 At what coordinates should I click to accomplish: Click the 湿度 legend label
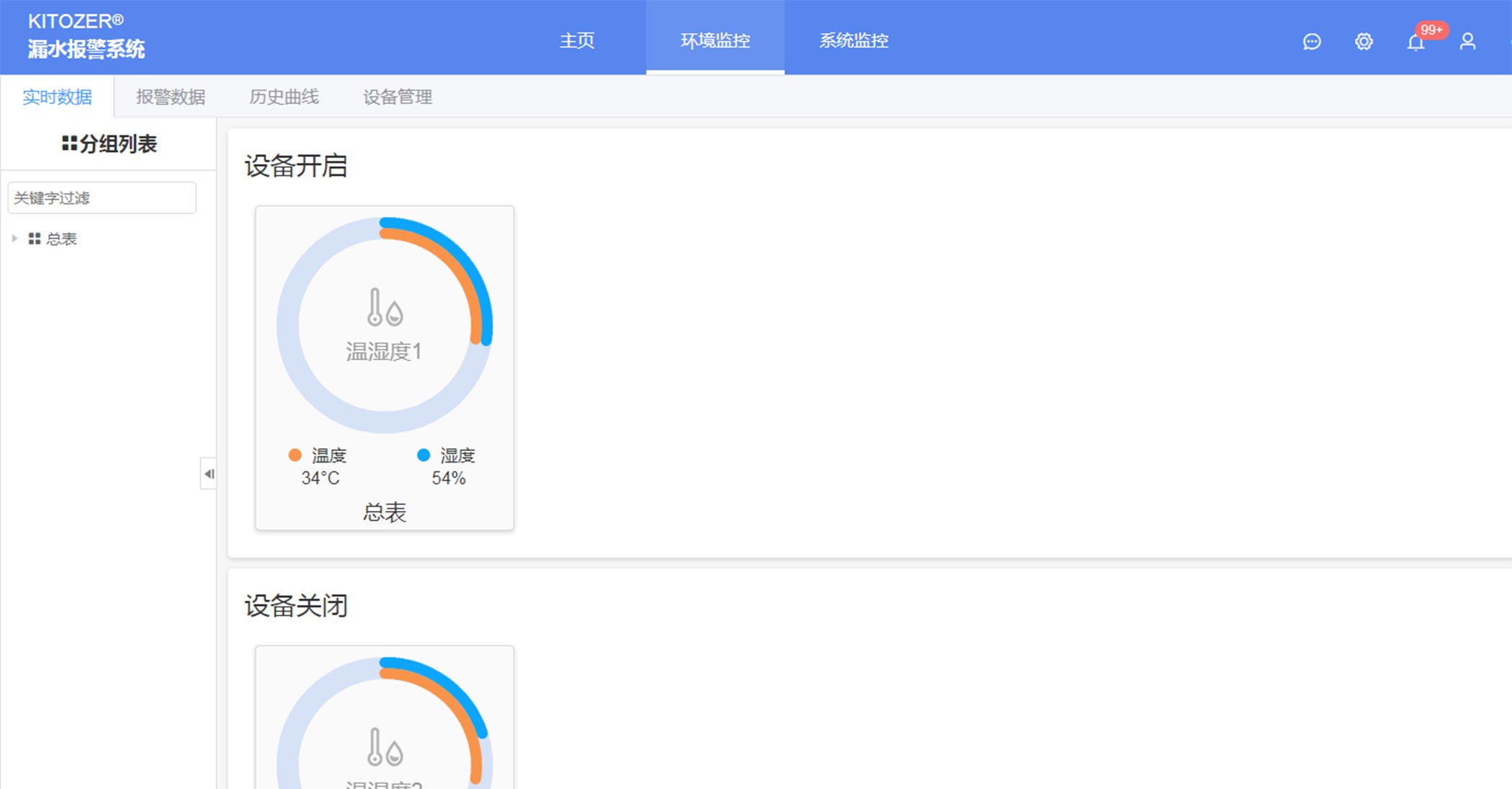click(x=458, y=455)
